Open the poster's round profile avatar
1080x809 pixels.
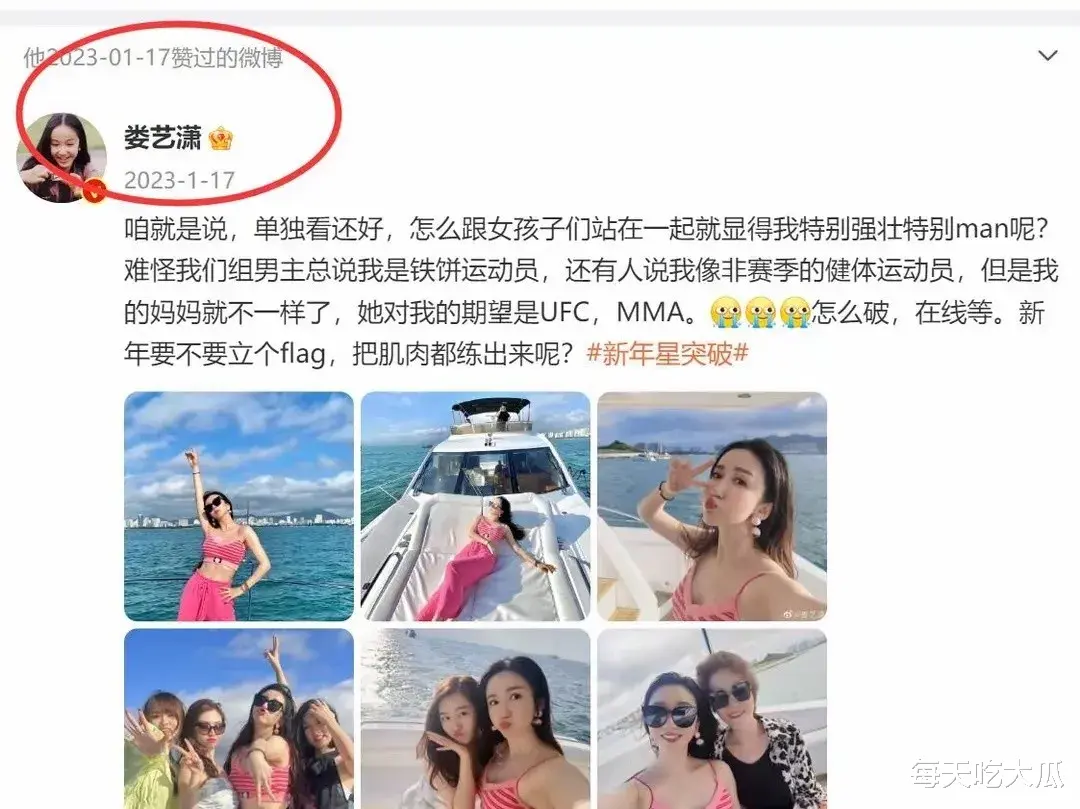coord(61,158)
